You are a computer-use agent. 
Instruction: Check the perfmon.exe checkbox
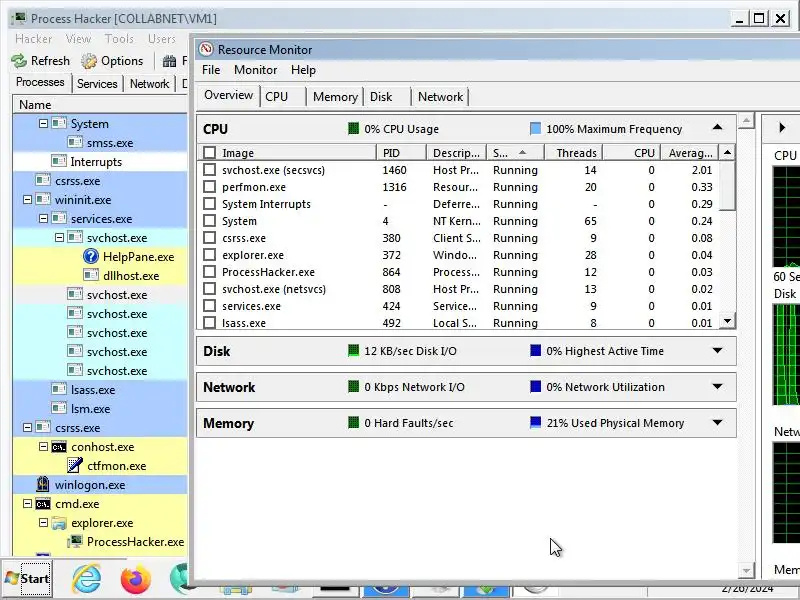tap(209, 187)
